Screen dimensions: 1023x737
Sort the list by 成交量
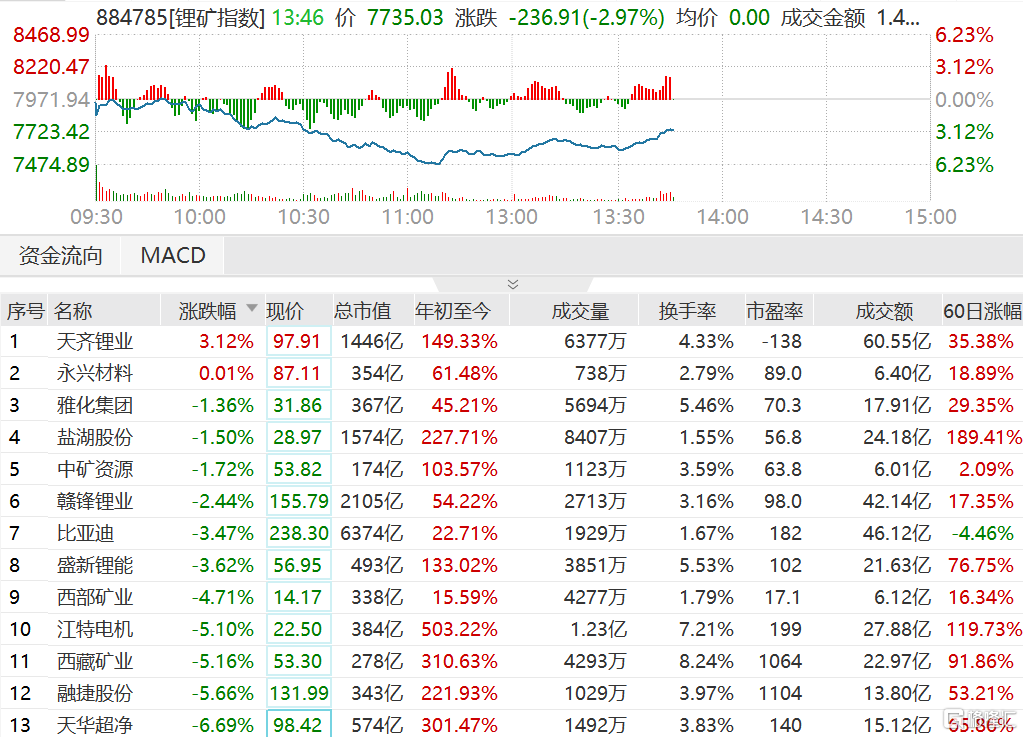580,311
